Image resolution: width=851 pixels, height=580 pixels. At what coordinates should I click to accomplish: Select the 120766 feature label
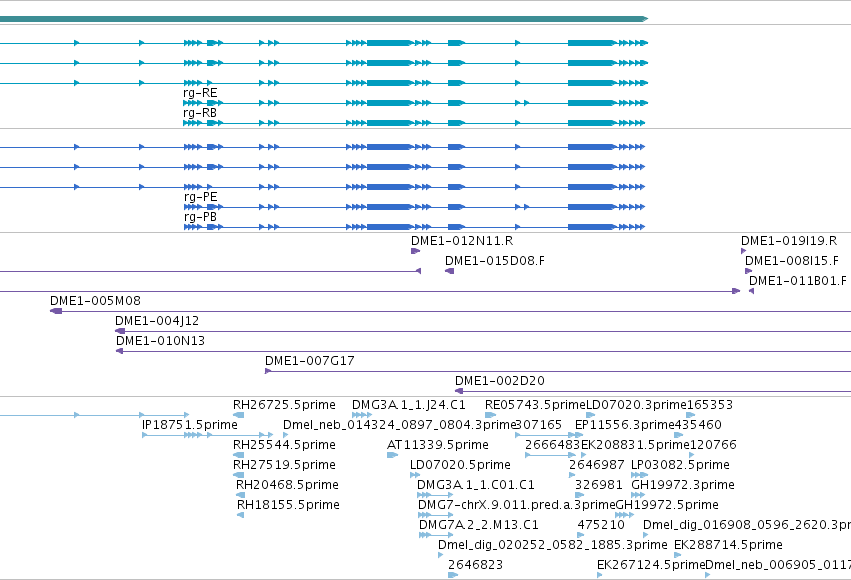(x=713, y=445)
